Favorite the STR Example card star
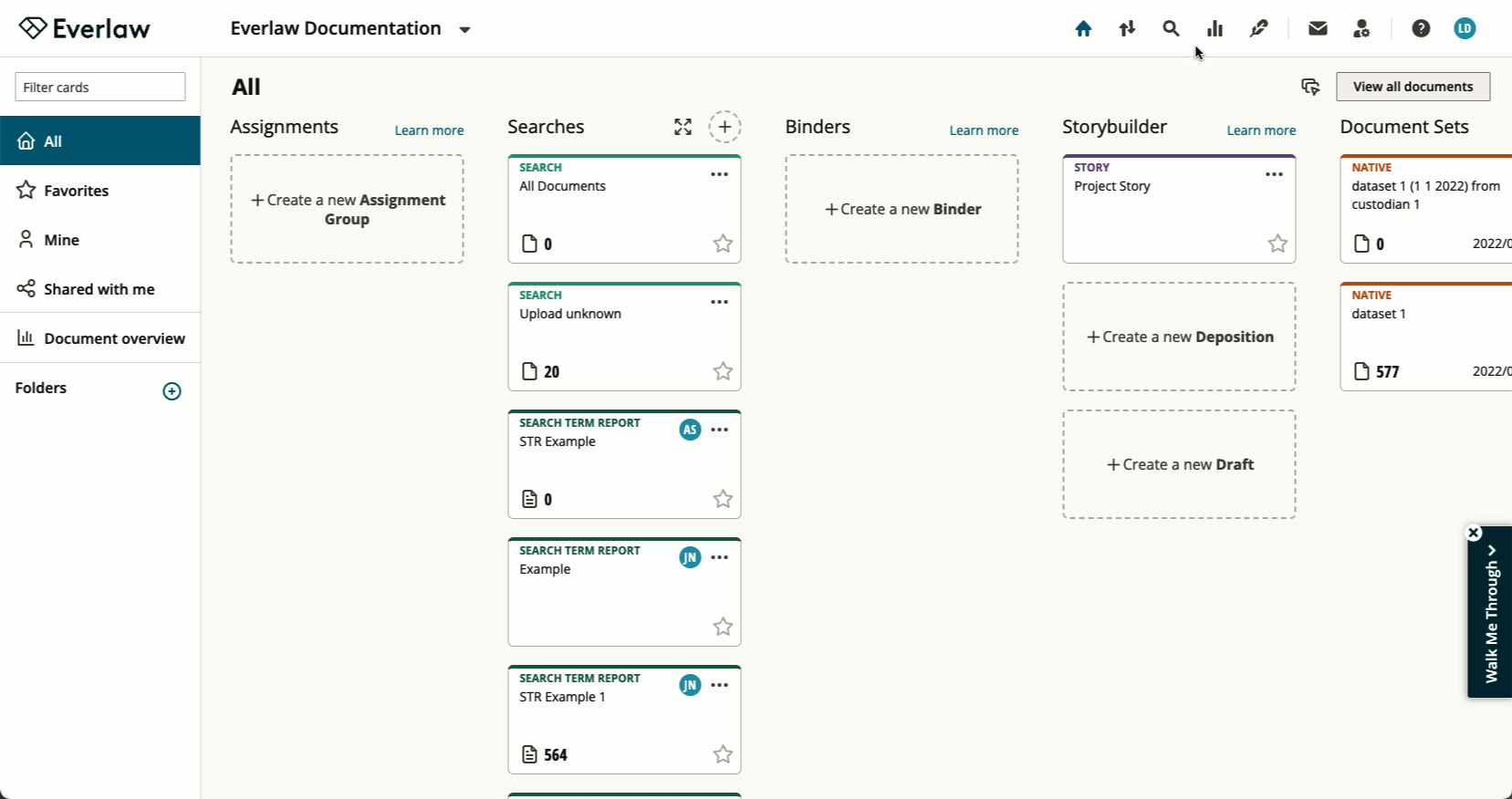Viewport: 1512px width, 799px height. [x=723, y=499]
